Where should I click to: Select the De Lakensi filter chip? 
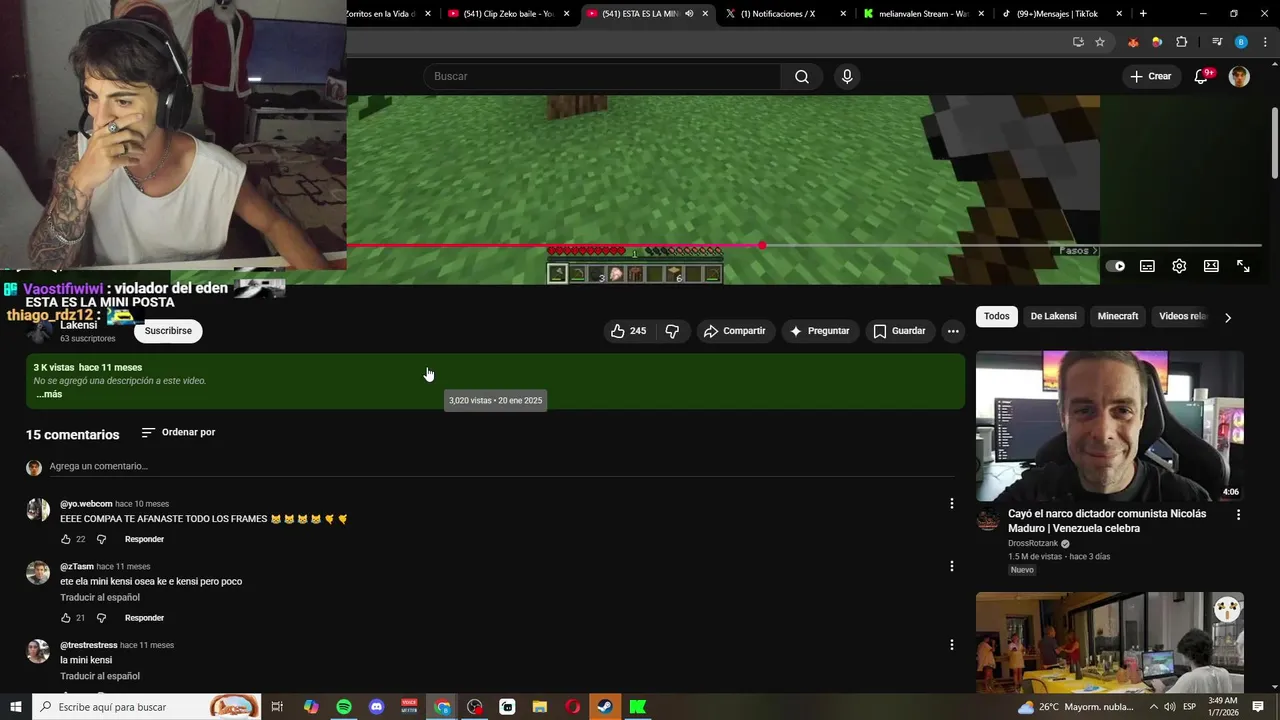1054,317
